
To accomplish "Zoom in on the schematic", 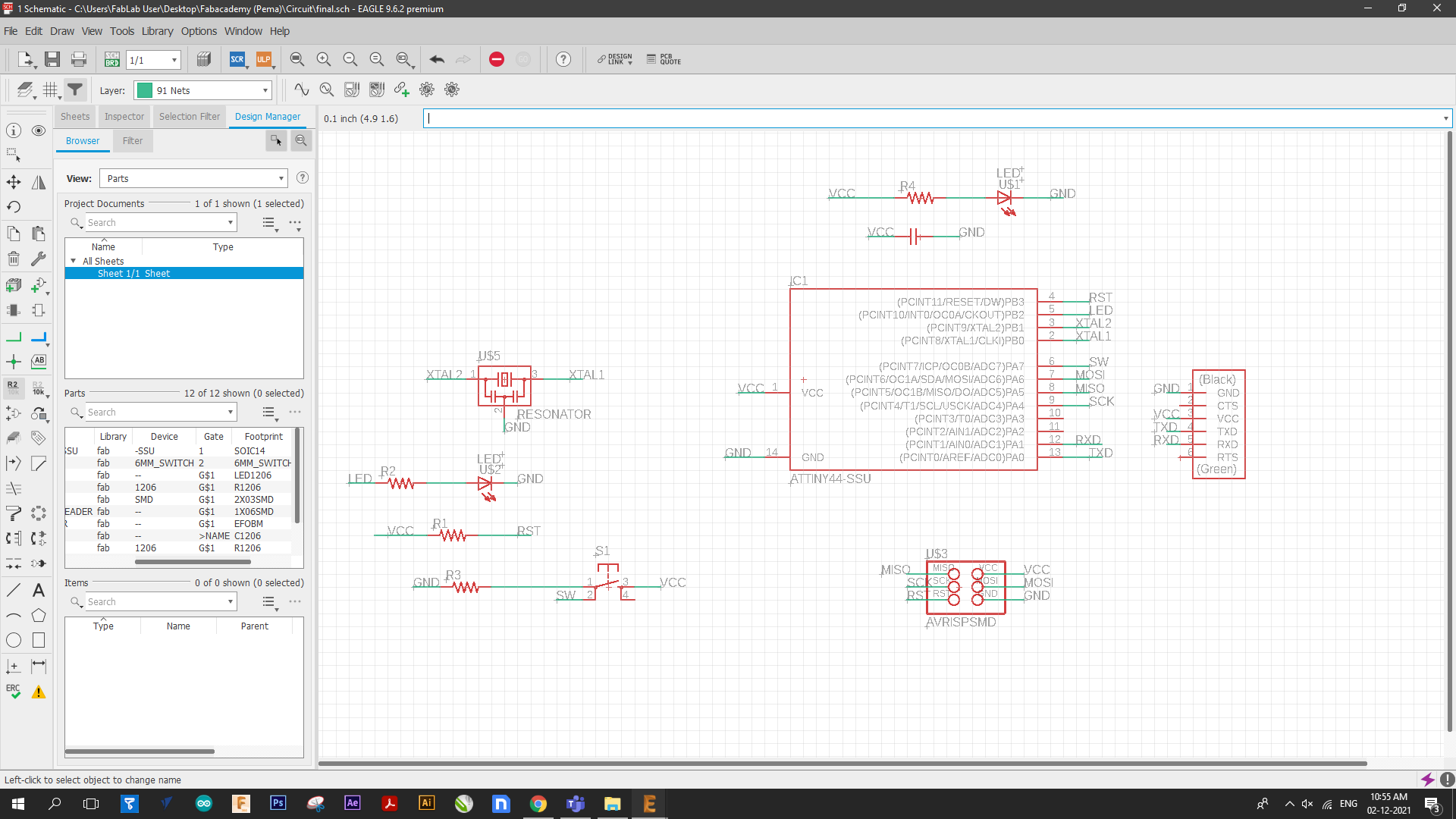I will pyautogui.click(x=324, y=59).
